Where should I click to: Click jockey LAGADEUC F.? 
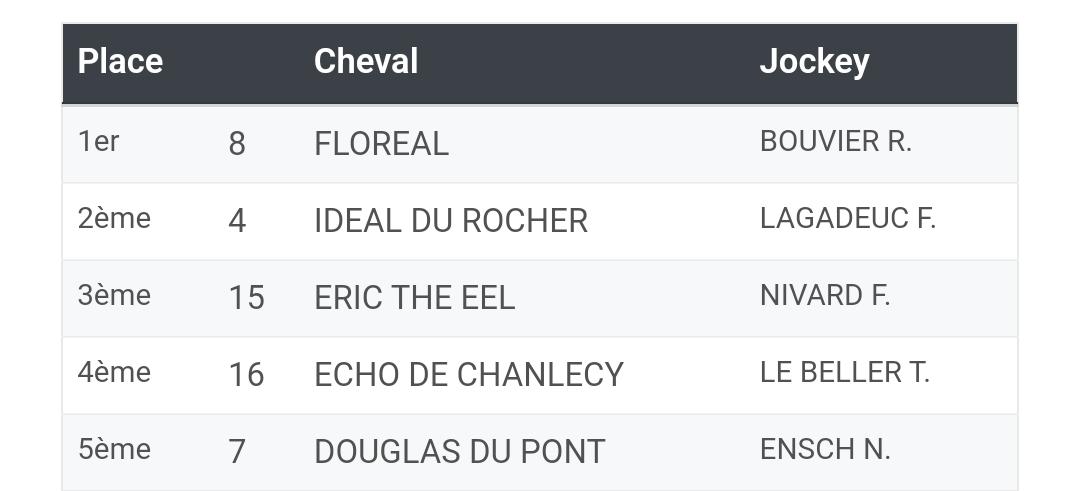click(x=847, y=218)
